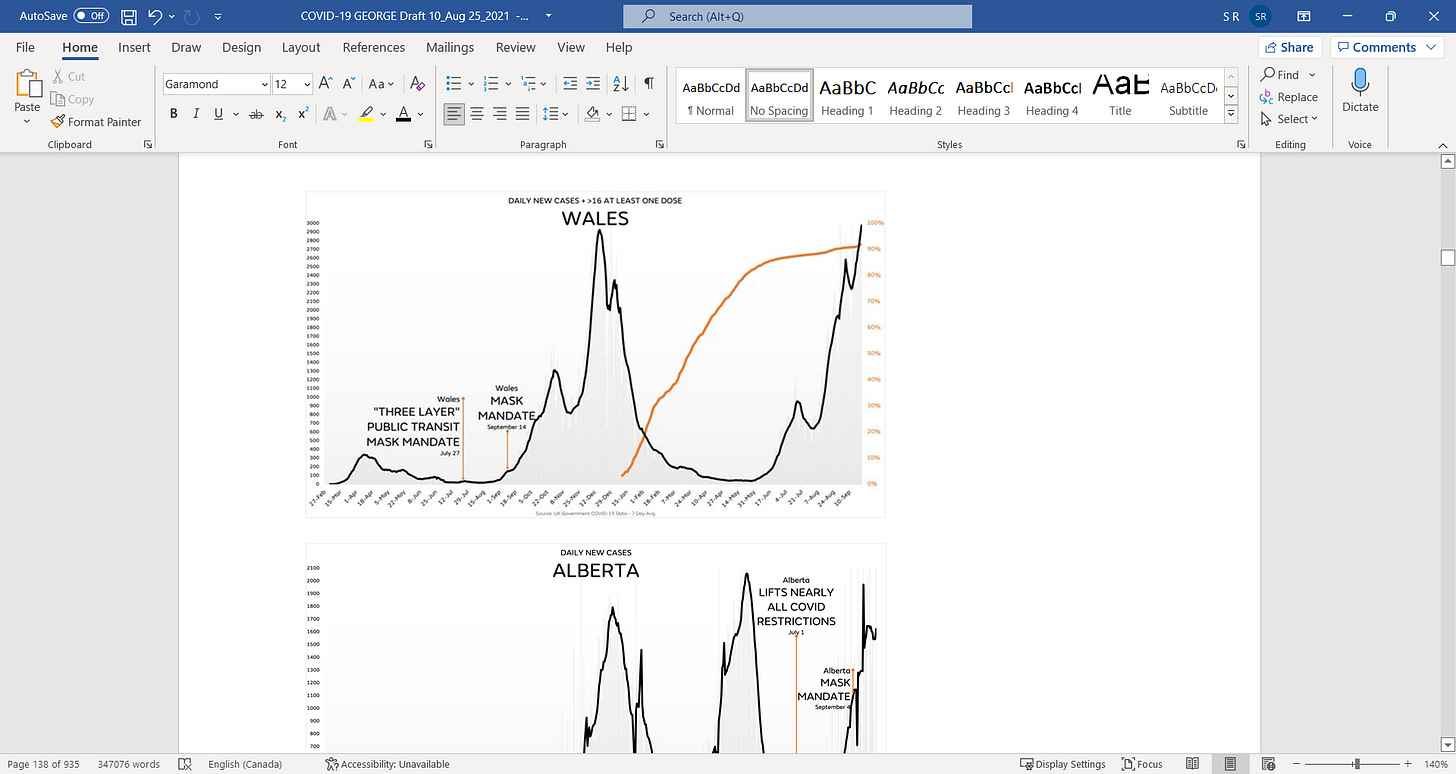This screenshot has width=1456, height=774.
Task: Open Ribbon Display Options in title bar
Action: click(x=1303, y=16)
